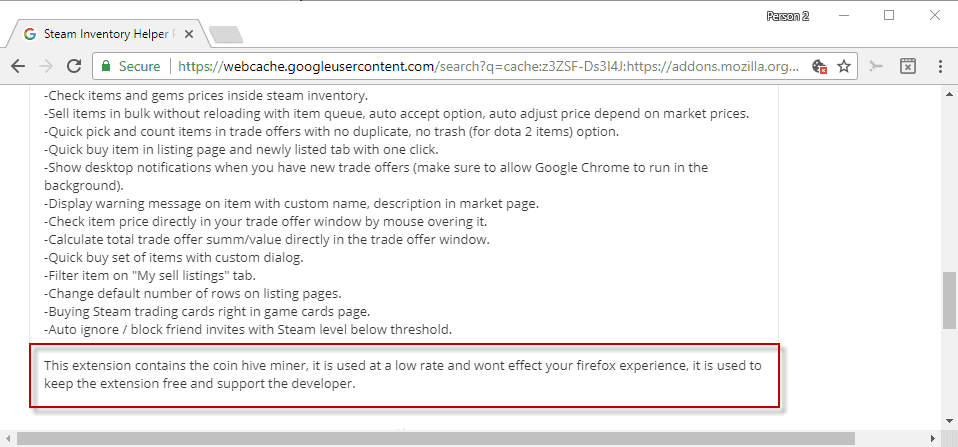958x447 pixels.
Task: Click the forward navigation arrow
Action: pos(46,66)
